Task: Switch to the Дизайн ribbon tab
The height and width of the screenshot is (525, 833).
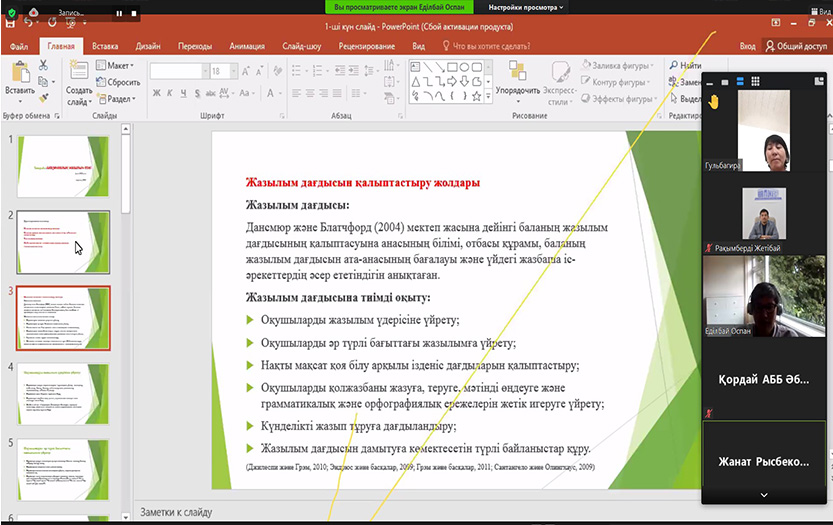Action: coord(148,46)
